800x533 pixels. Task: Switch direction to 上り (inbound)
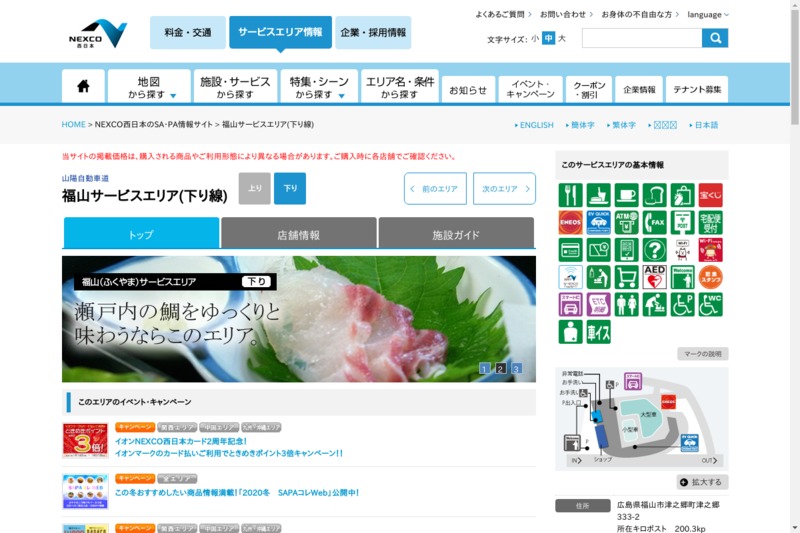(254, 188)
